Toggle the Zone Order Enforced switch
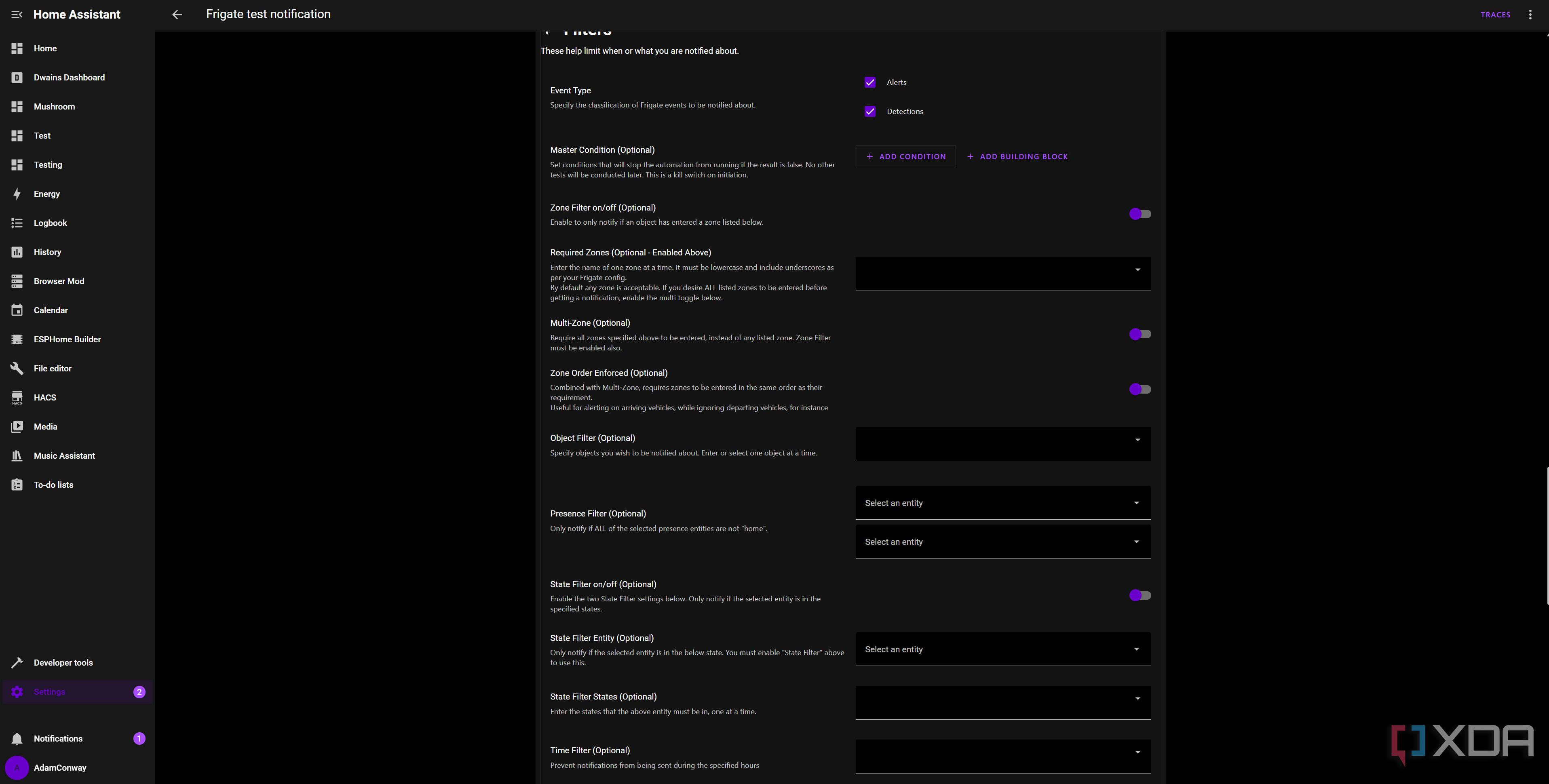The height and width of the screenshot is (784, 1549). 1140,390
